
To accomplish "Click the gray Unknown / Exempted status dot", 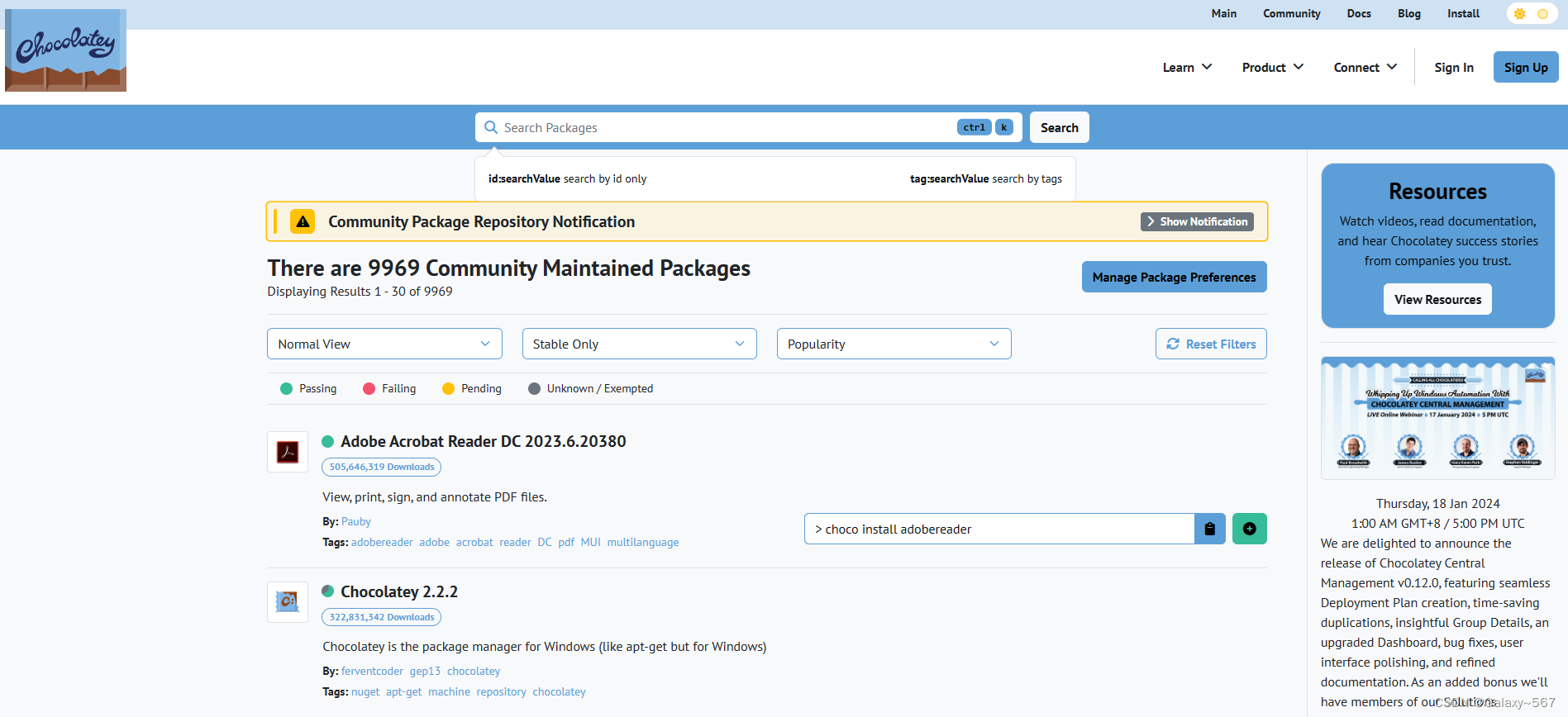I will (x=534, y=388).
